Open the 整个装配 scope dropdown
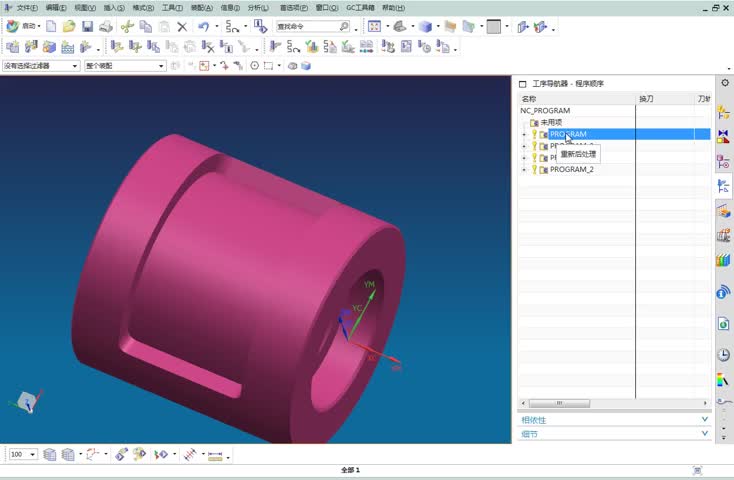 tap(124, 66)
